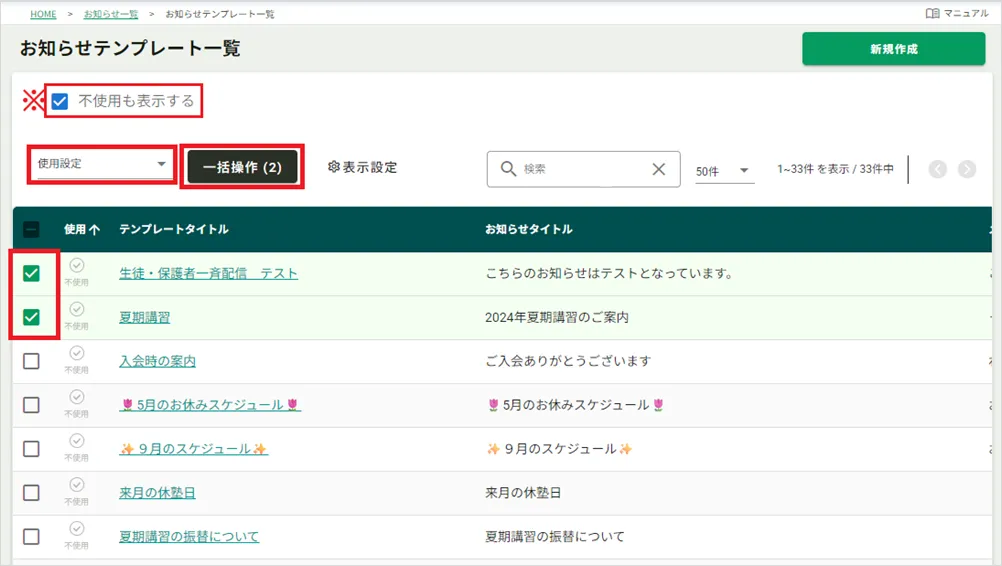Image resolution: width=1002 pixels, height=566 pixels.
Task: Open the 使用設定 dropdown
Action: coord(102,164)
